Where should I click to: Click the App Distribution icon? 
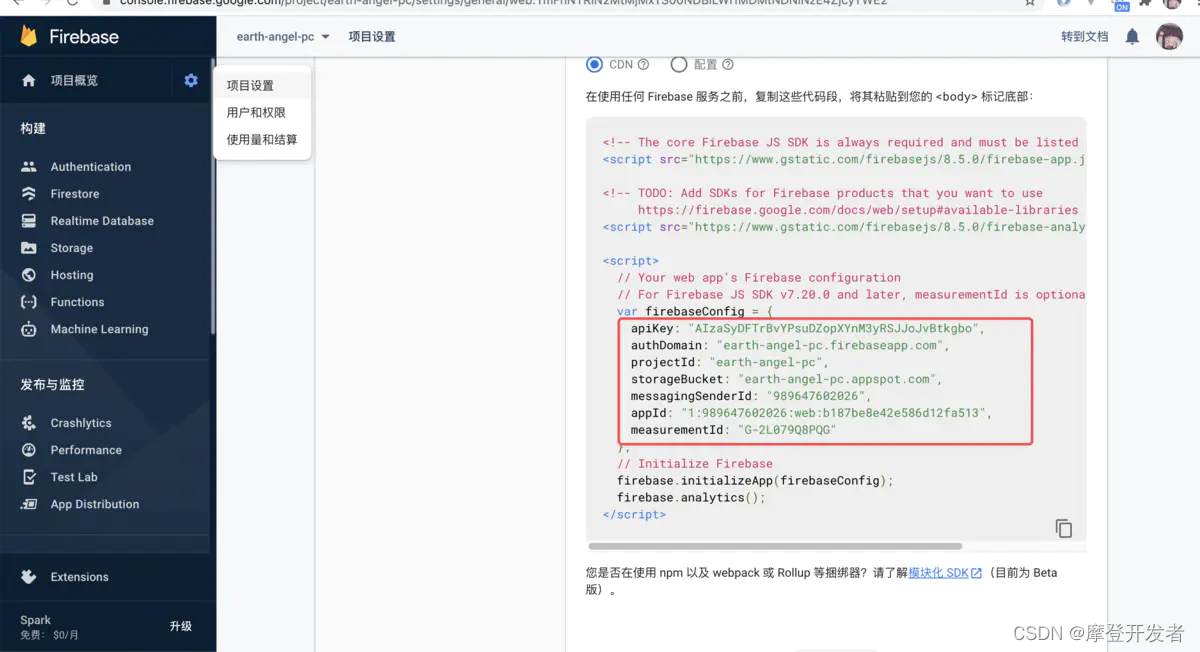point(29,504)
